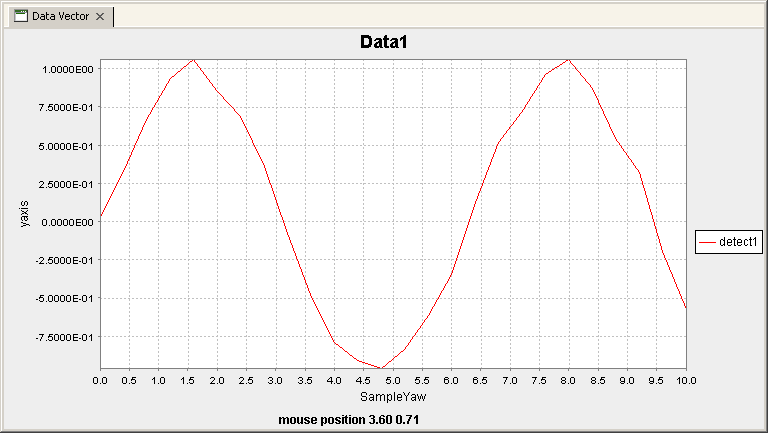Click the Data1 chart title
This screenshot has width=768, height=433.
[x=383, y=42]
